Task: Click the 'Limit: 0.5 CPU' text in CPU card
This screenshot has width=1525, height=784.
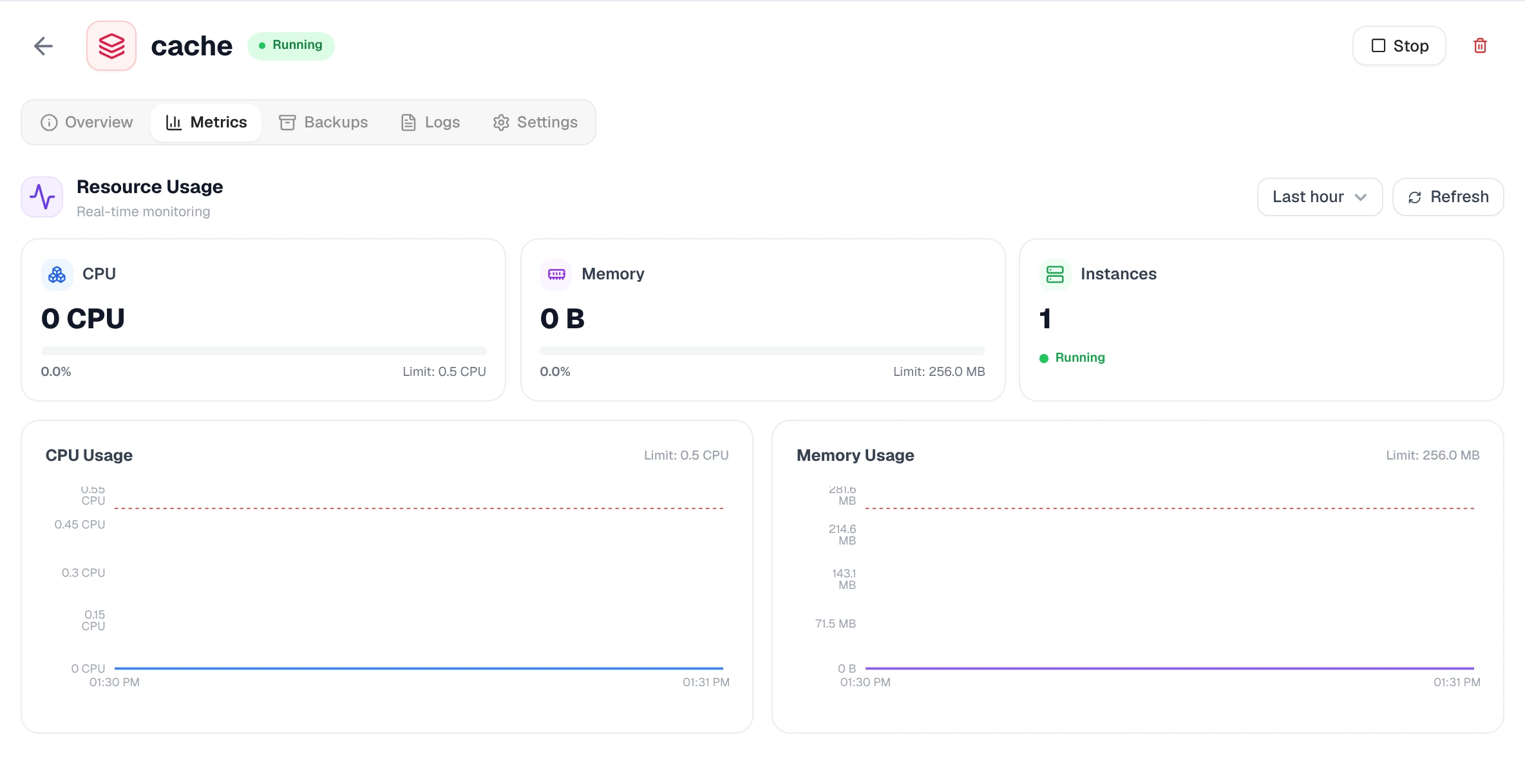Action: pyautogui.click(x=444, y=371)
